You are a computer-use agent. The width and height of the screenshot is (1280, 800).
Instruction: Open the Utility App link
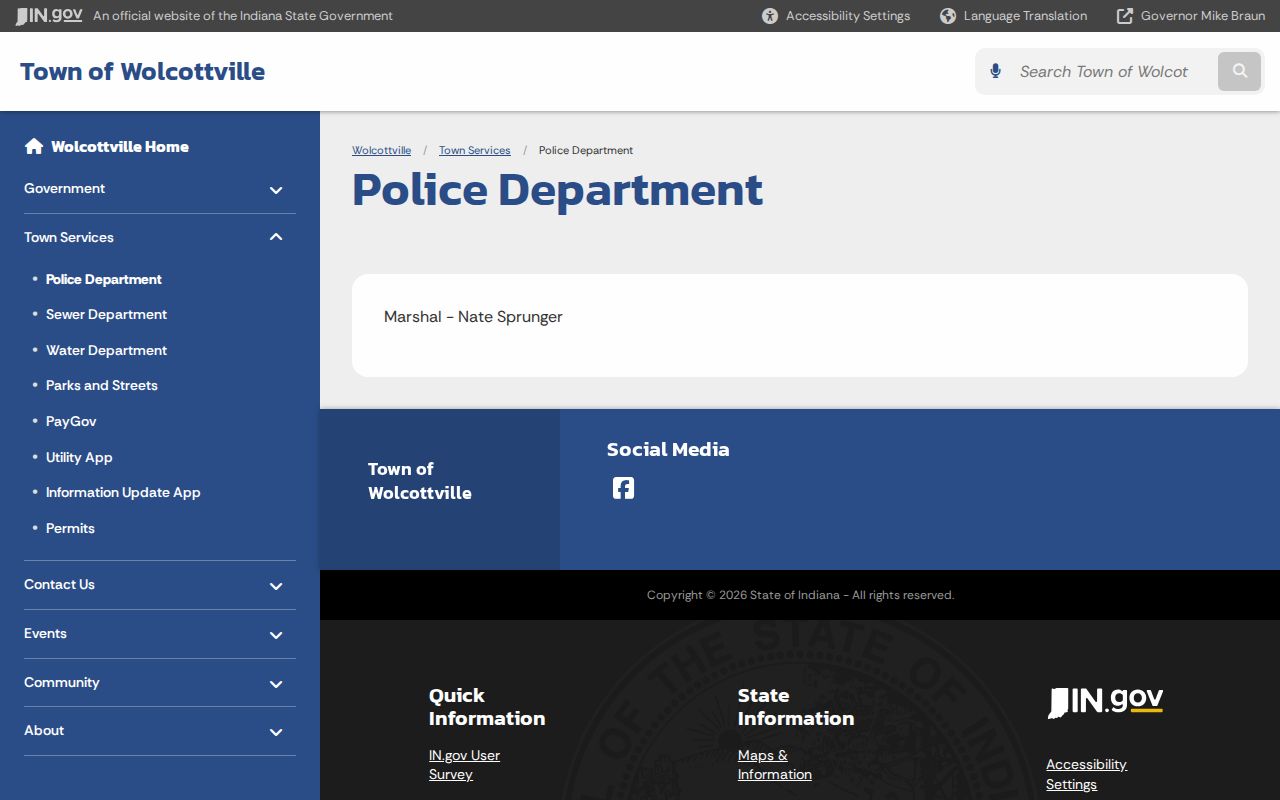click(79, 457)
